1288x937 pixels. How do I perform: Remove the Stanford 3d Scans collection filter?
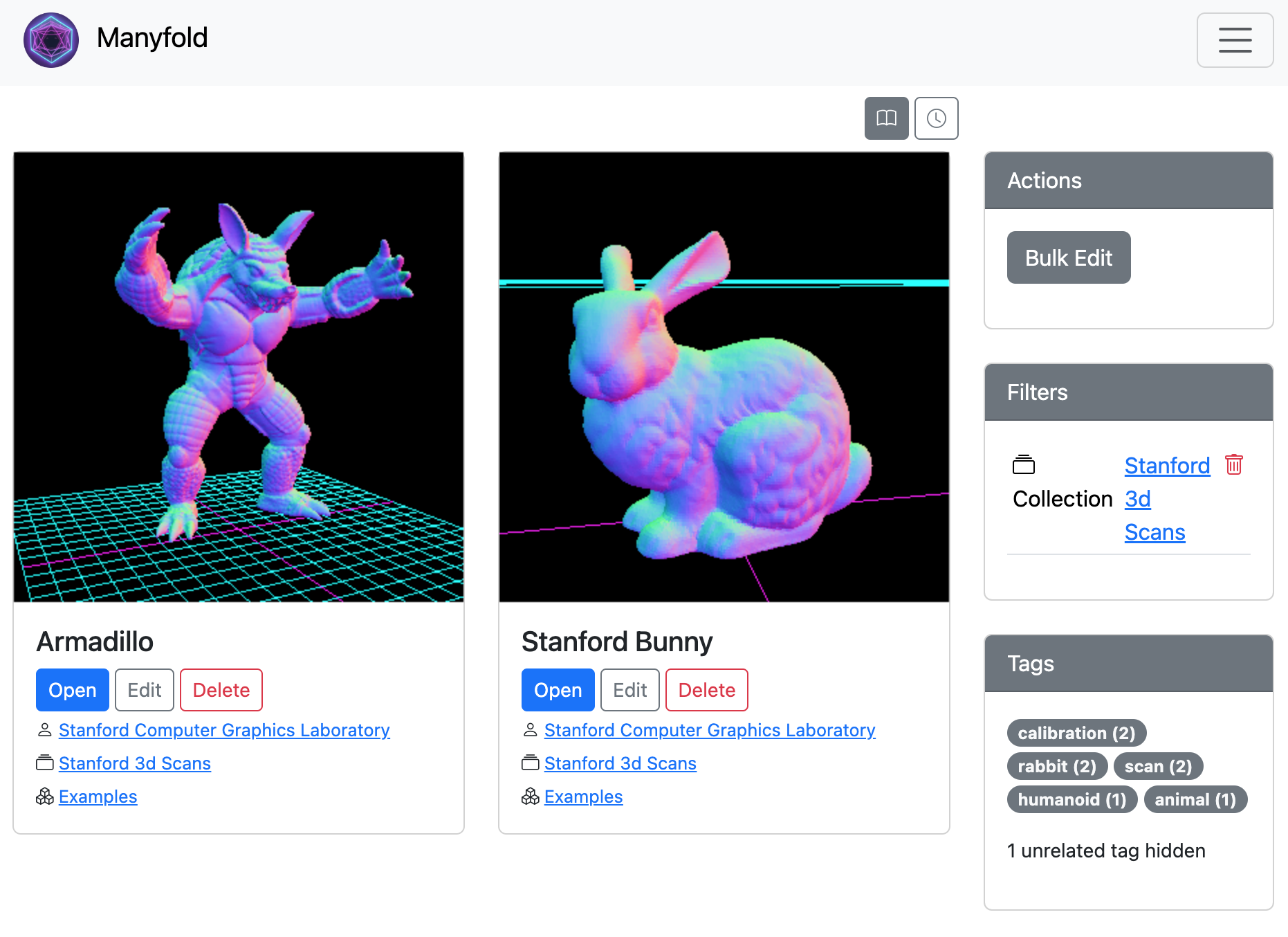(x=1233, y=464)
